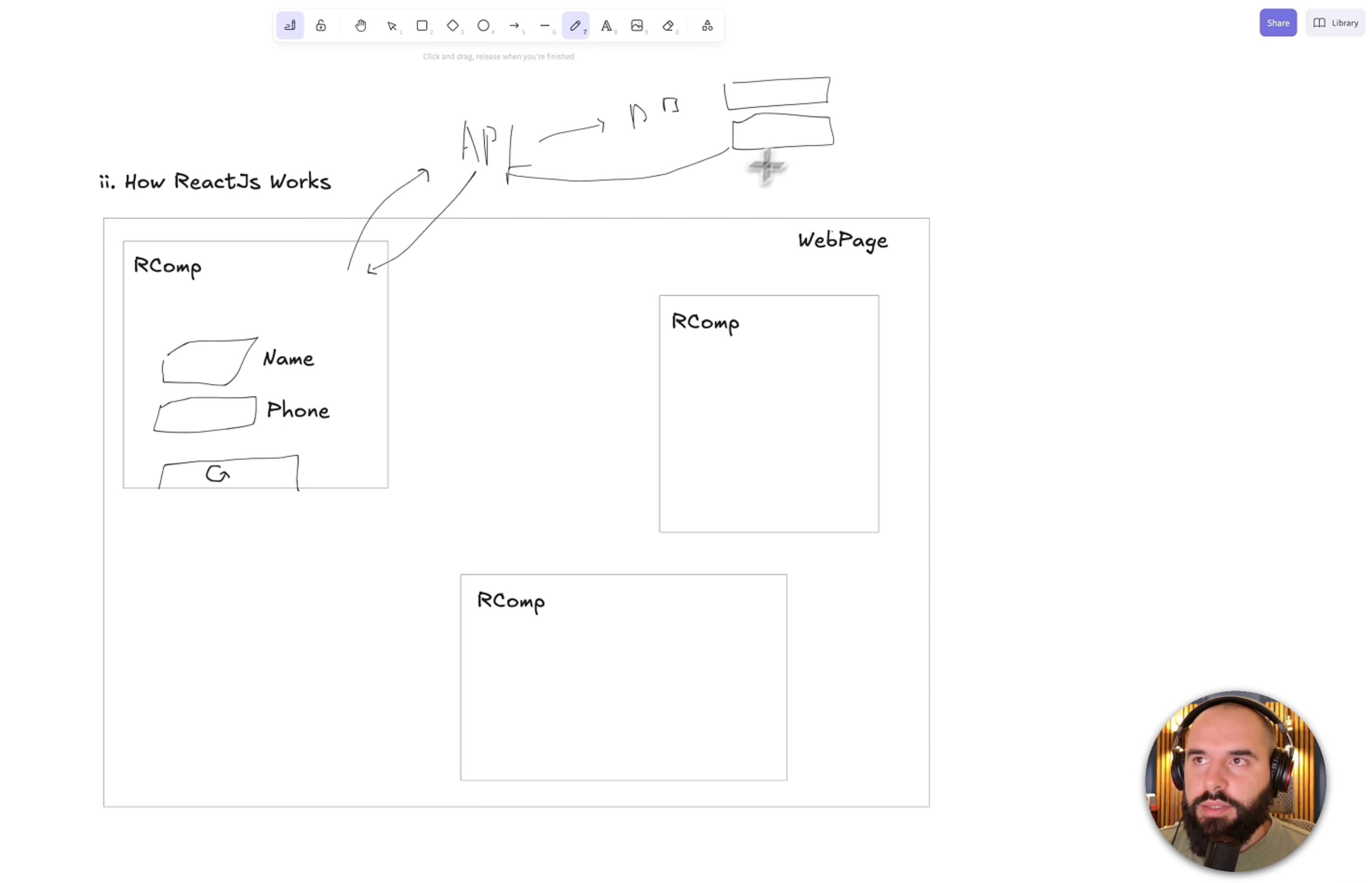
Task: Select the Arrow tool
Action: click(x=514, y=26)
